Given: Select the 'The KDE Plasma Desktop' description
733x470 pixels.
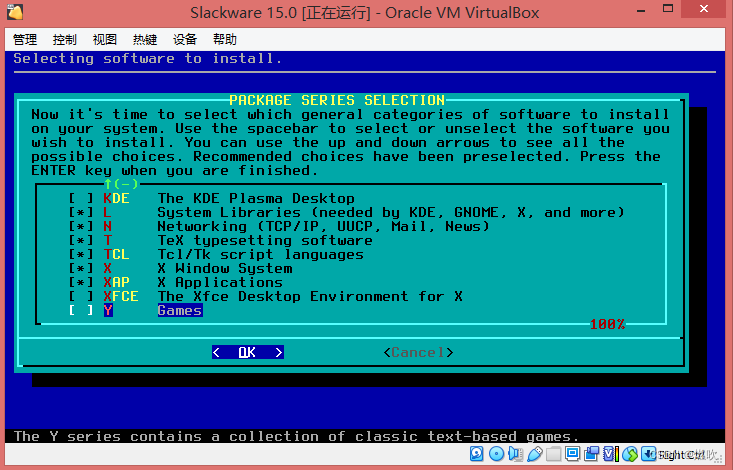Looking at the screenshot, I should tap(256, 198).
